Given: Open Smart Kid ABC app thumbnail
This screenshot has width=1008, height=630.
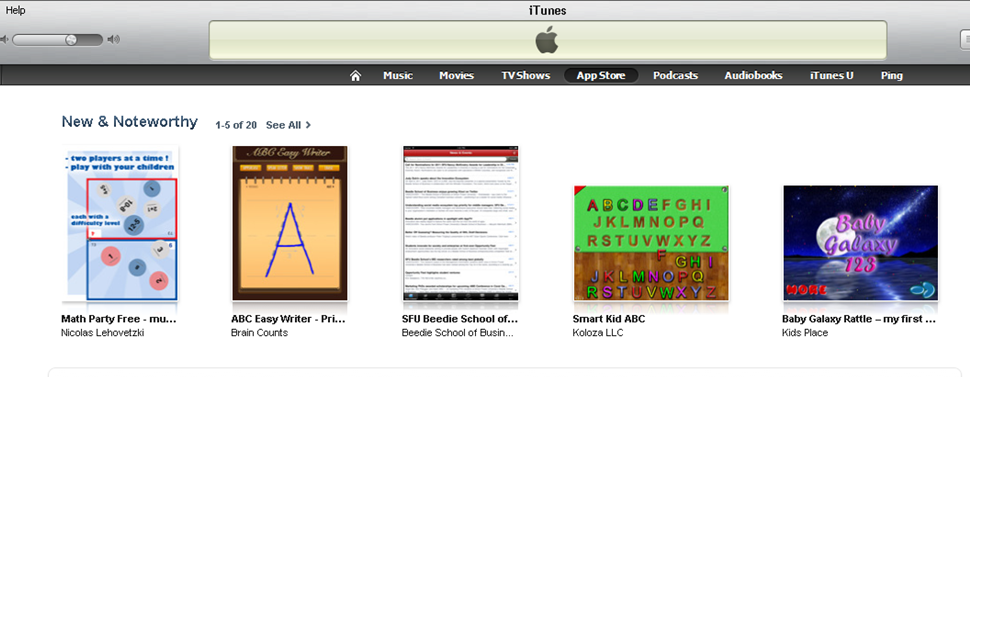Looking at the screenshot, I should click(x=651, y=243).
